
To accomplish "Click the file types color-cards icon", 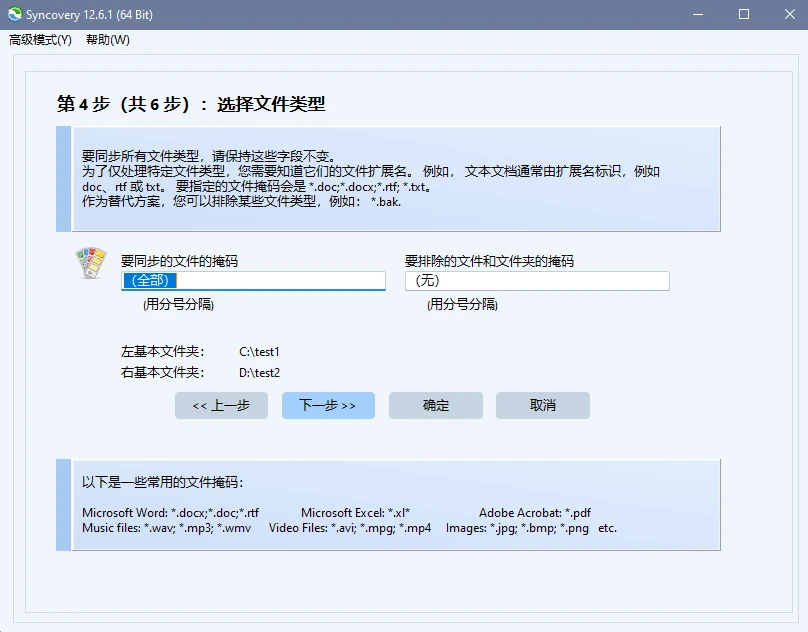I will pos(91,262).
